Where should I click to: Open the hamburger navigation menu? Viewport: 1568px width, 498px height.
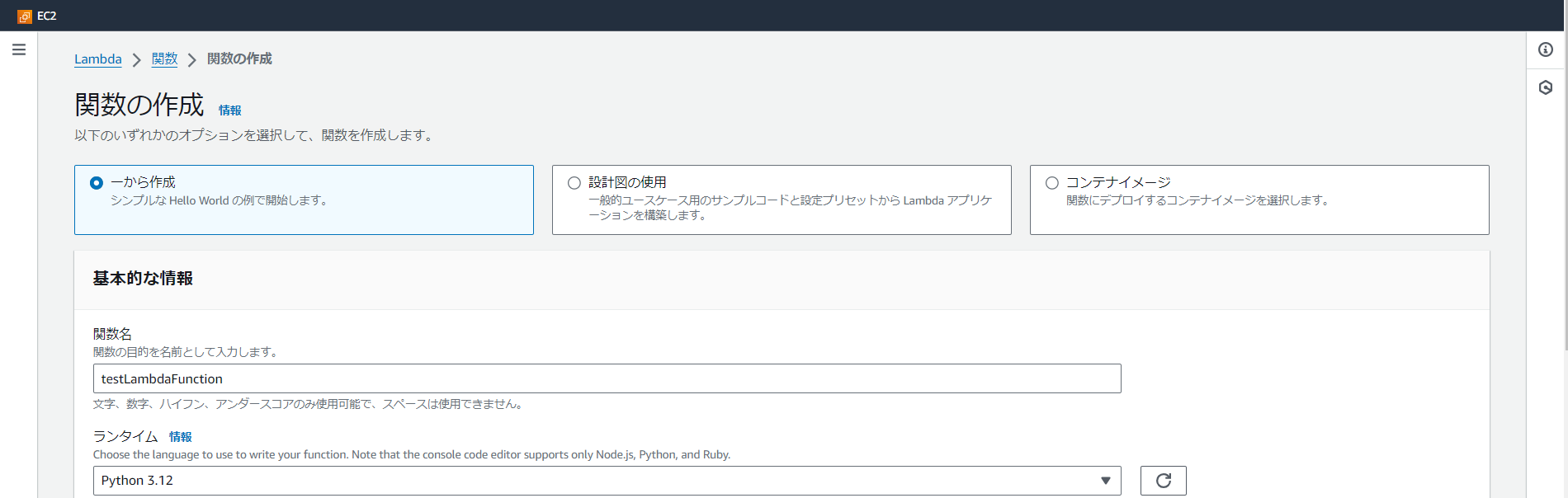(19, 49)
